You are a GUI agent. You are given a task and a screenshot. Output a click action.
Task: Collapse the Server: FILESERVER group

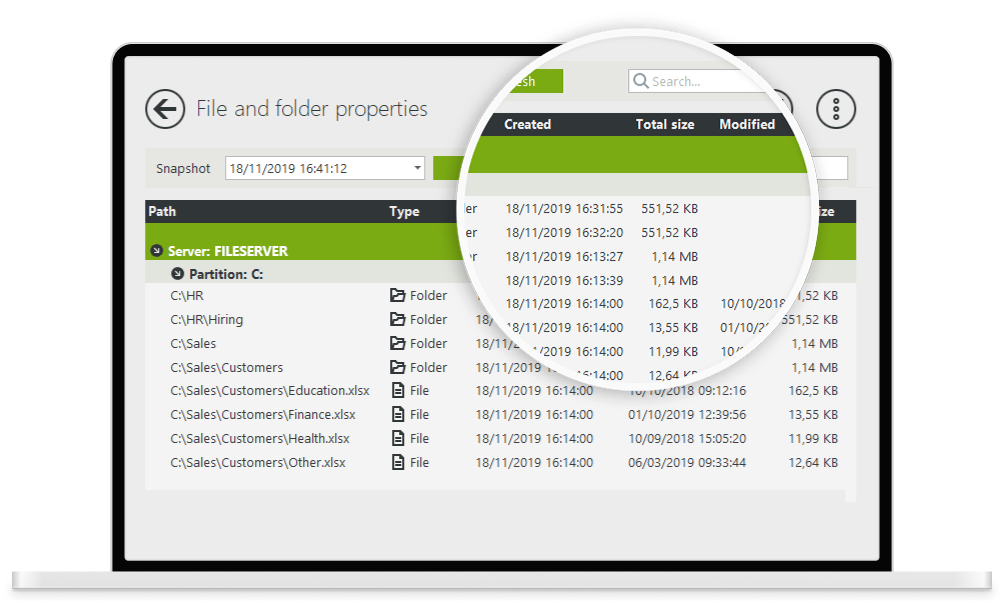click(x=156, y=251)
